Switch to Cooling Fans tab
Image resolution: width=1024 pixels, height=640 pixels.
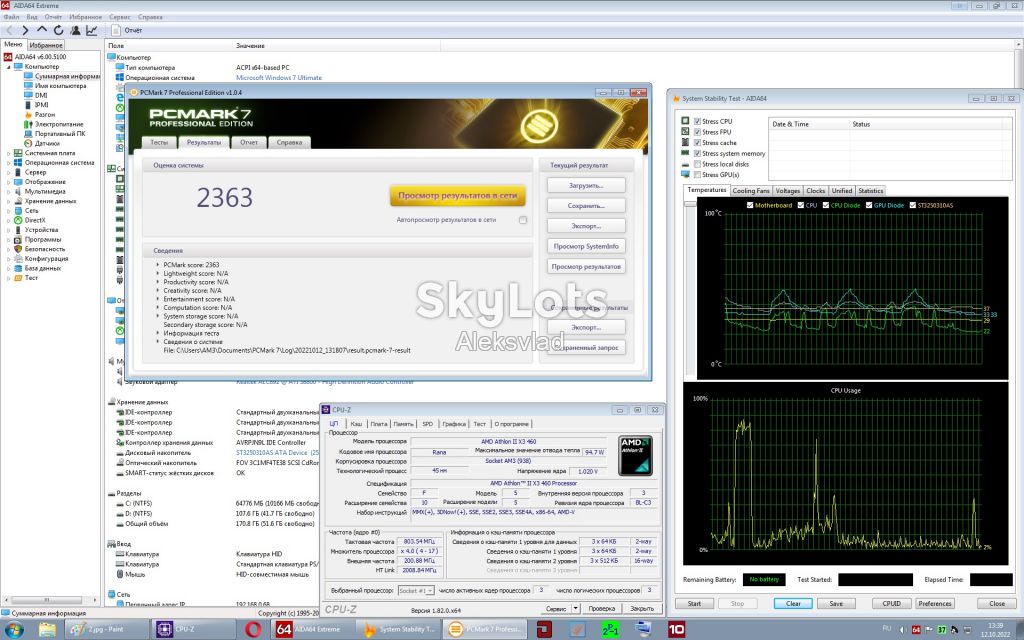(751, 191)
